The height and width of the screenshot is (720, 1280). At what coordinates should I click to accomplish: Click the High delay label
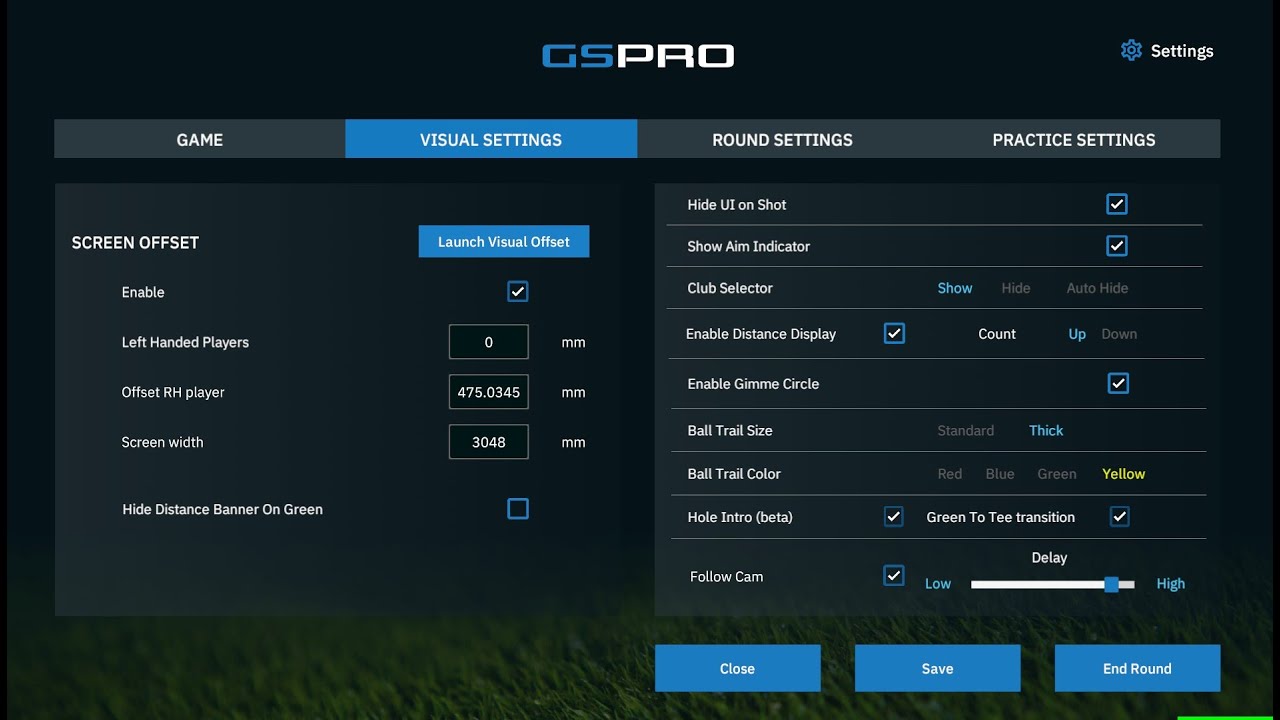click(1171, 584)
